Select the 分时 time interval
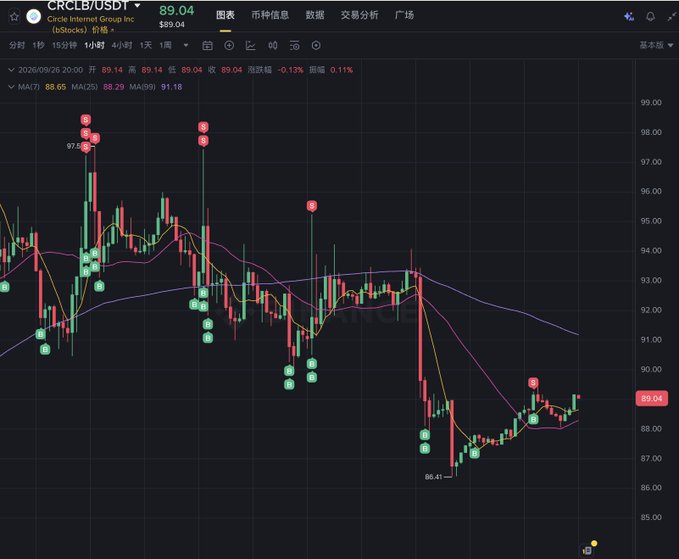The image size is (679, 559). click(x=17, y=45)
